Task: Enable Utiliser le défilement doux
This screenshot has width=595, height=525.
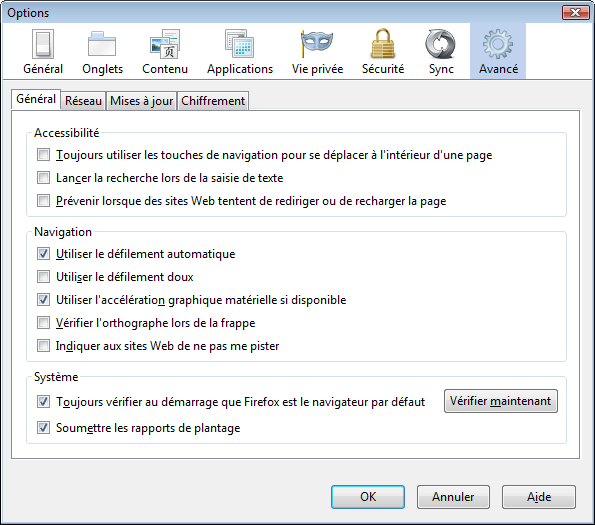Action: [43, 277]
